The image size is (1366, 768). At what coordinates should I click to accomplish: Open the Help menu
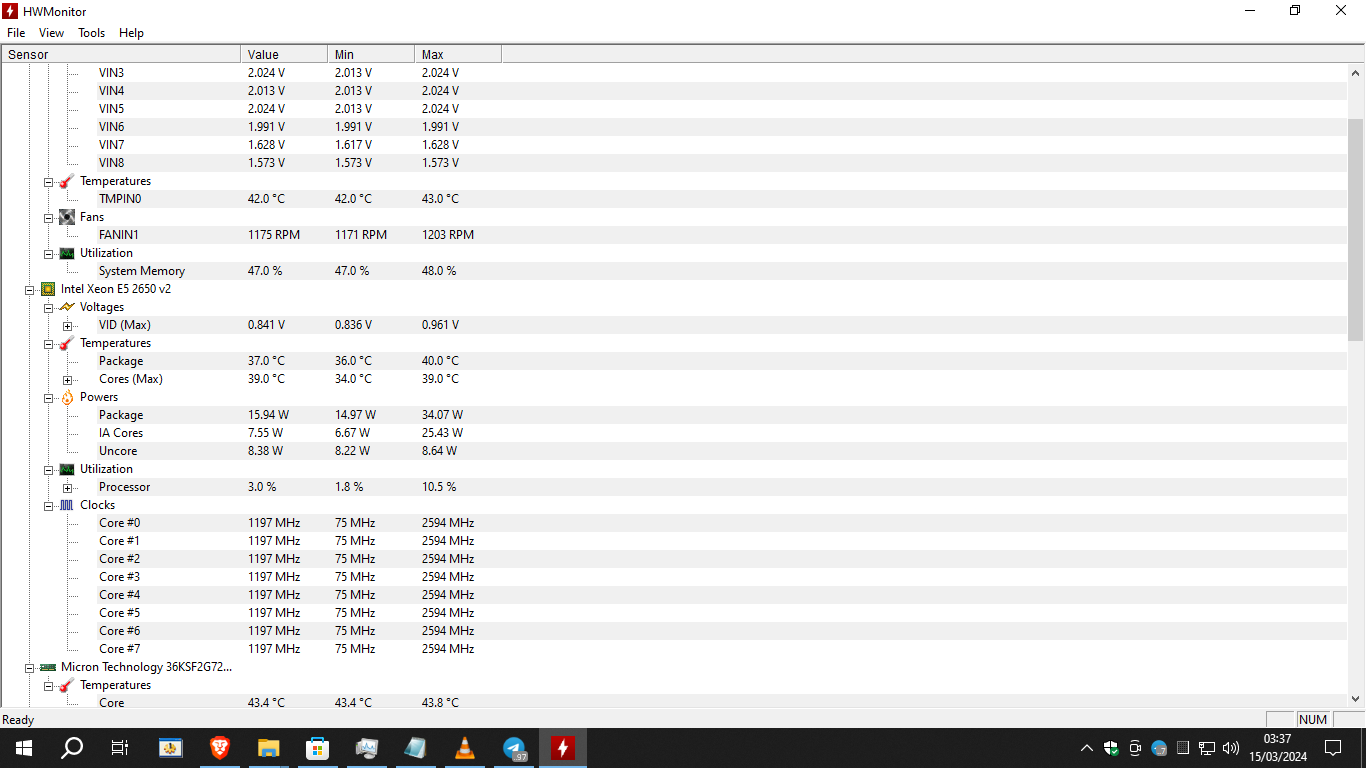[x=131, y=33]
